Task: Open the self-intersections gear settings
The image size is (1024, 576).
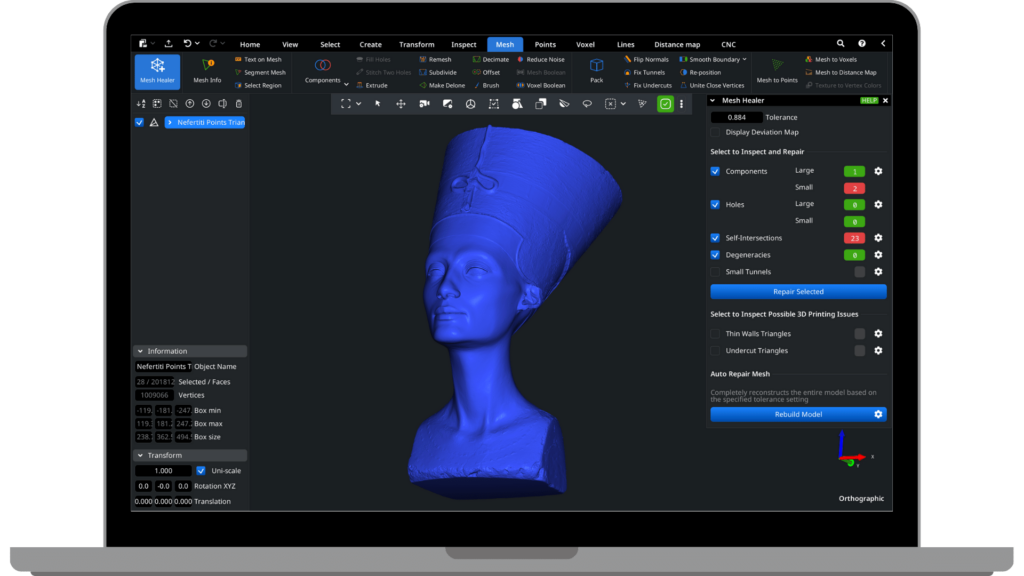Action: point(878,238)
